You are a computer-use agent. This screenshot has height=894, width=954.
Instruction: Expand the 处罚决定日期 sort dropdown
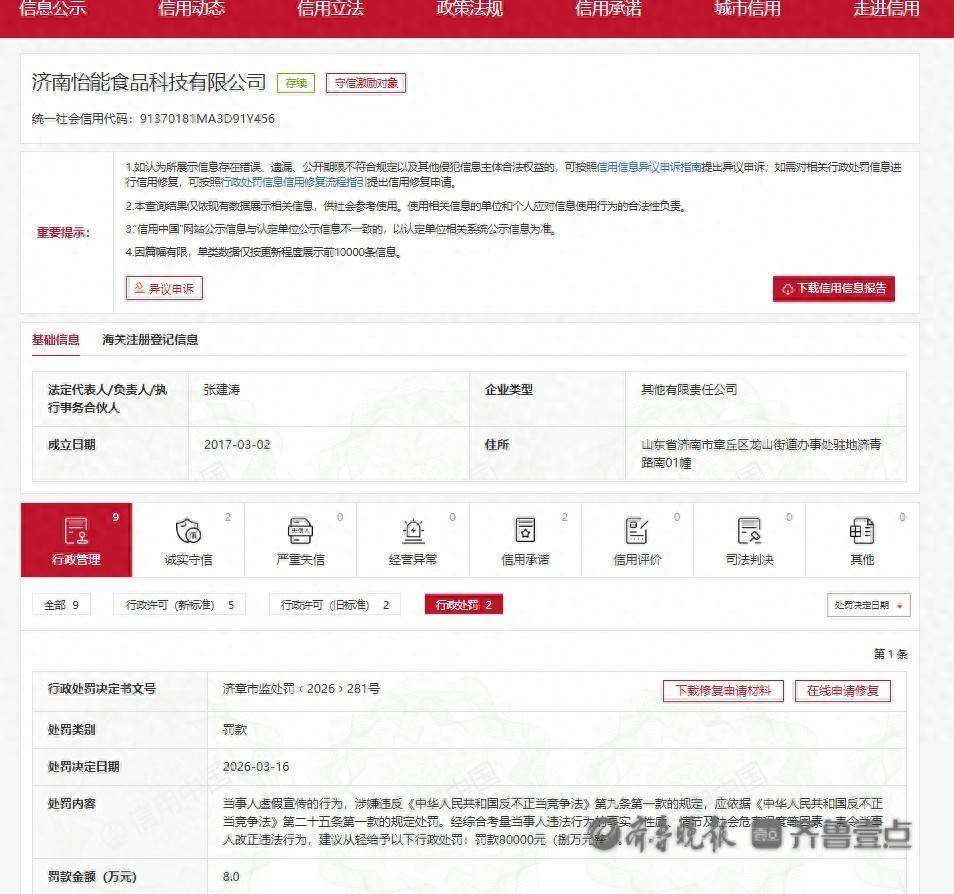tap(868, 605)
